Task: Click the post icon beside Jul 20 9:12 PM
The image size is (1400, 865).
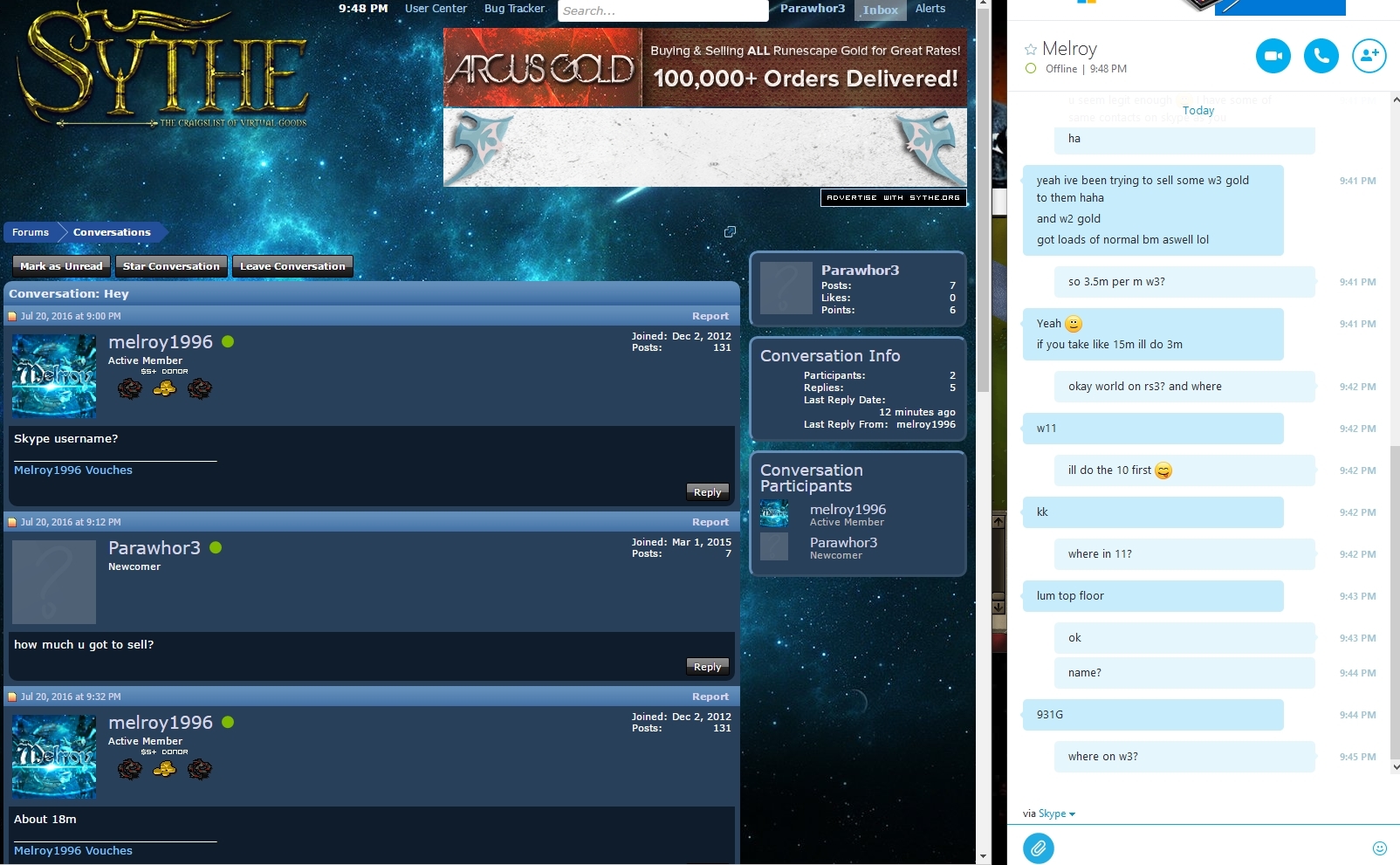Action: pyautogui.click(x=12, y=522)
